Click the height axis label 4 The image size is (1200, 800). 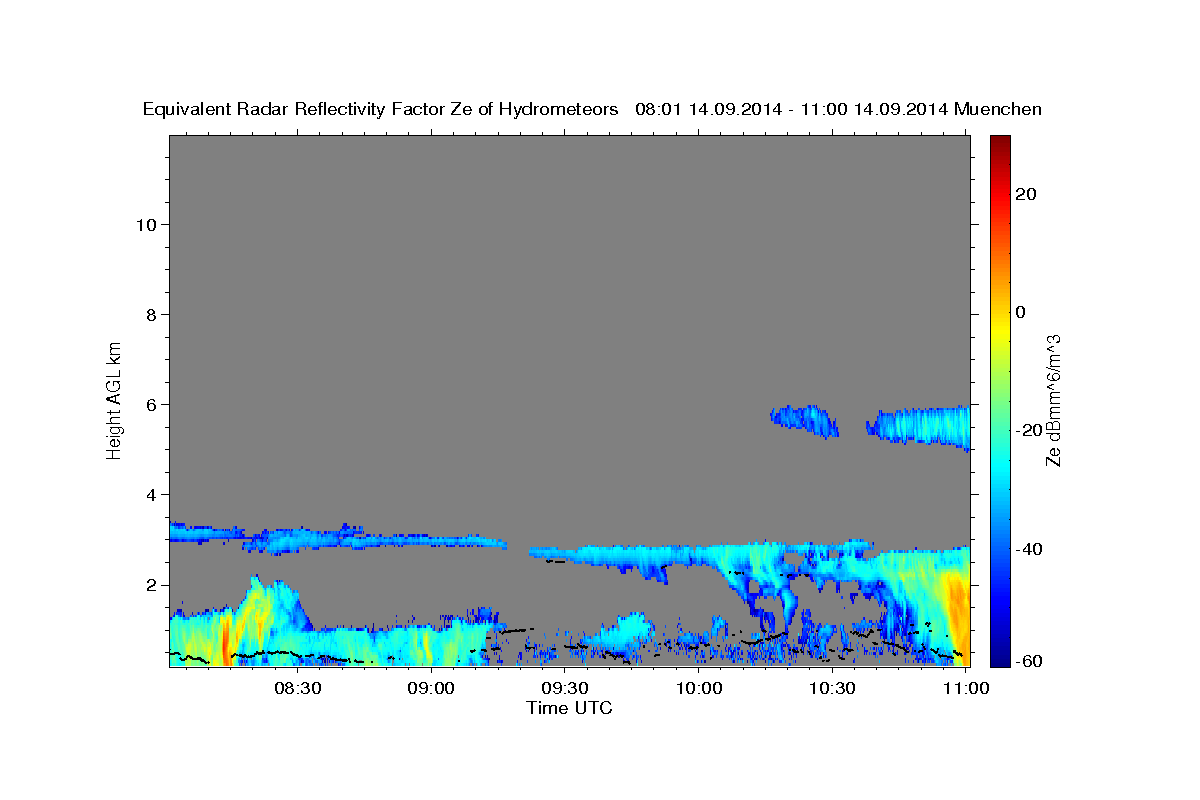point(151,494)
